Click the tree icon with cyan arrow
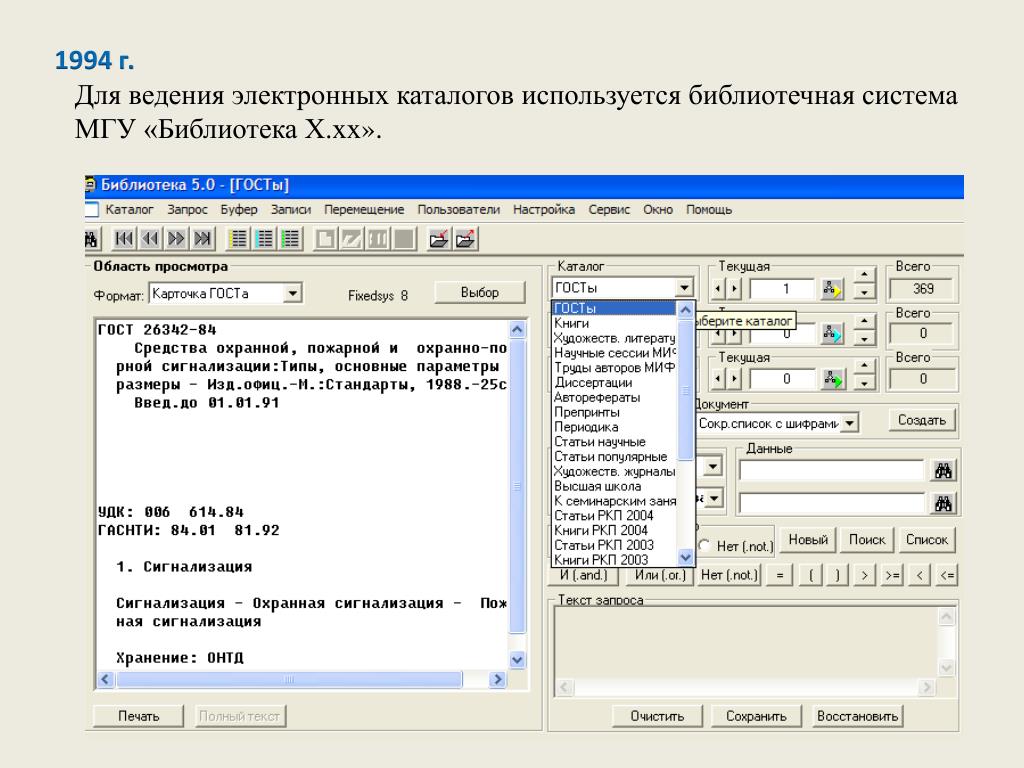The image size is (1024, 768). point(833,334)
